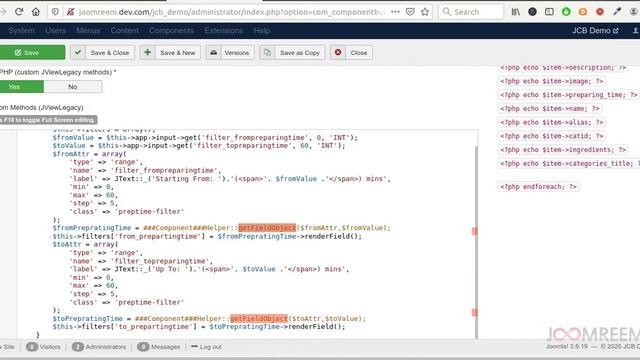The height and width of the screenshot is (360, 640).
Task: Click Save as Copy button
Action: (292, 52)
